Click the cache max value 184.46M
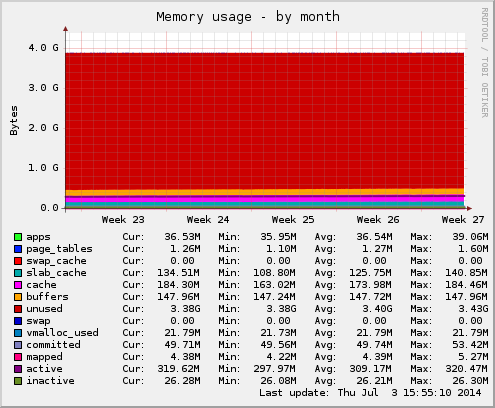Image resolution: width=495 pixels, height=408 pixels. (x=467, y=285)
